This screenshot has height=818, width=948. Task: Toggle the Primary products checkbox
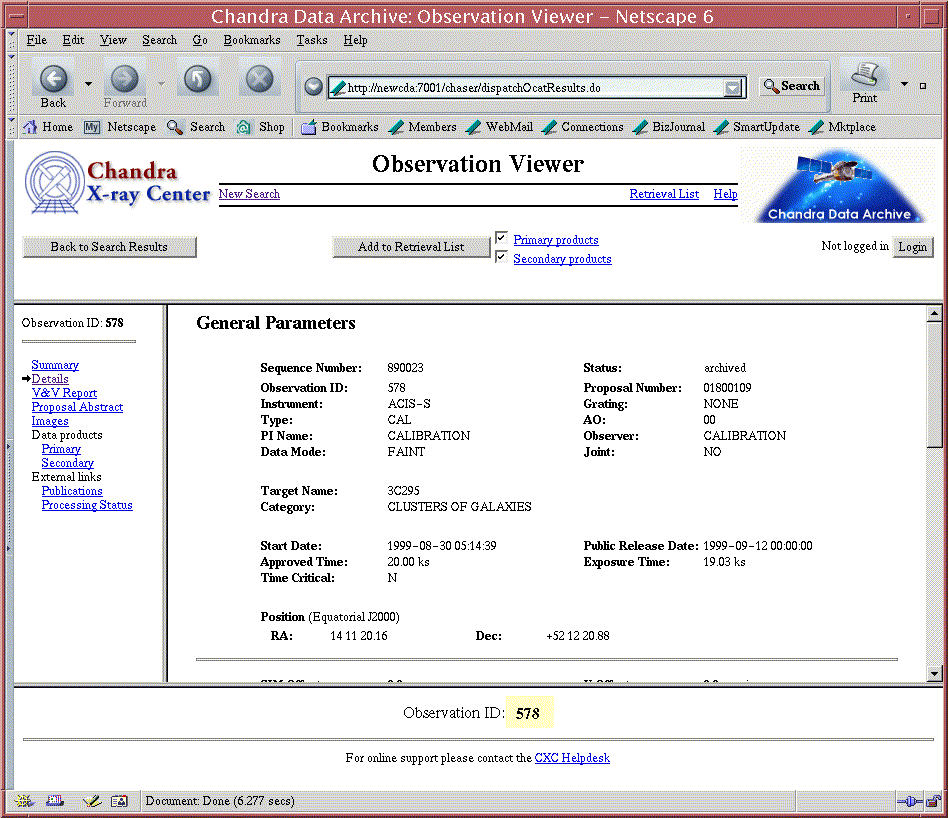coord(502,238)
